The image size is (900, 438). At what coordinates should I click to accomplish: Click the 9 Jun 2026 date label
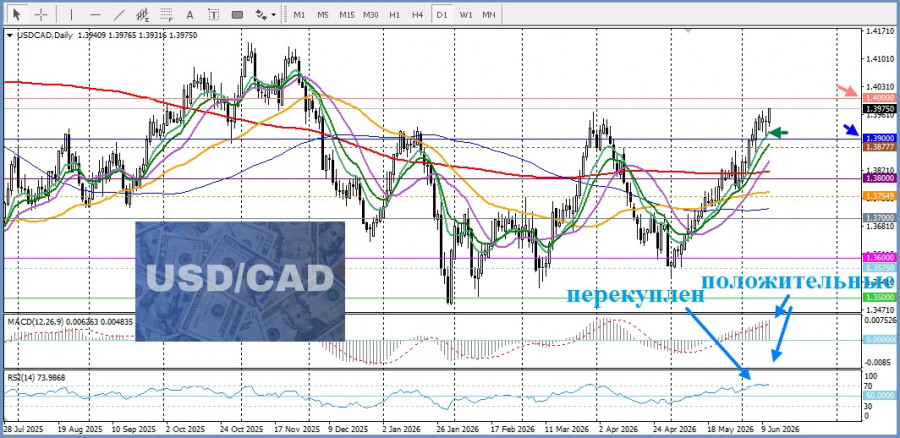click(780, 429)
